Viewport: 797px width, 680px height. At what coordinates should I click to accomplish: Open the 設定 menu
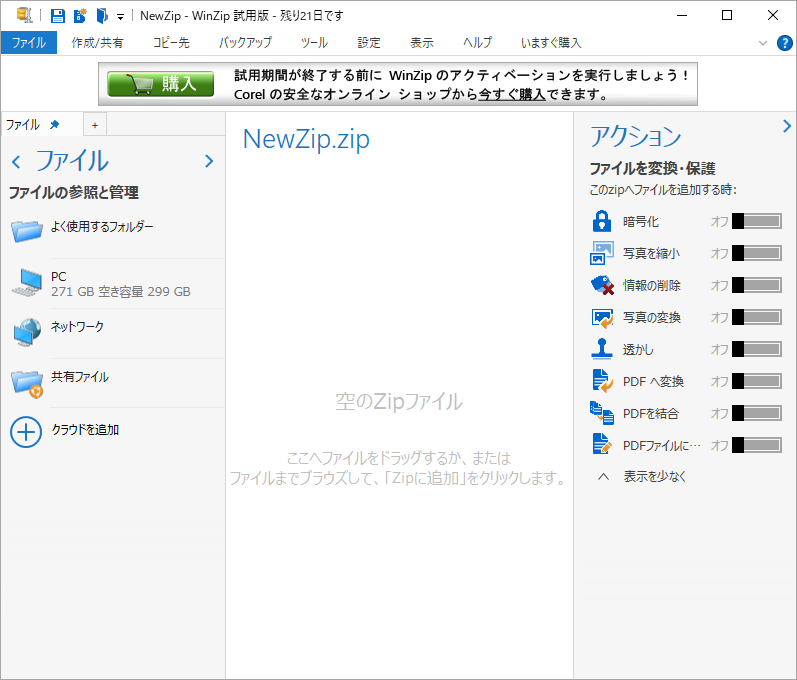(369, 43)
